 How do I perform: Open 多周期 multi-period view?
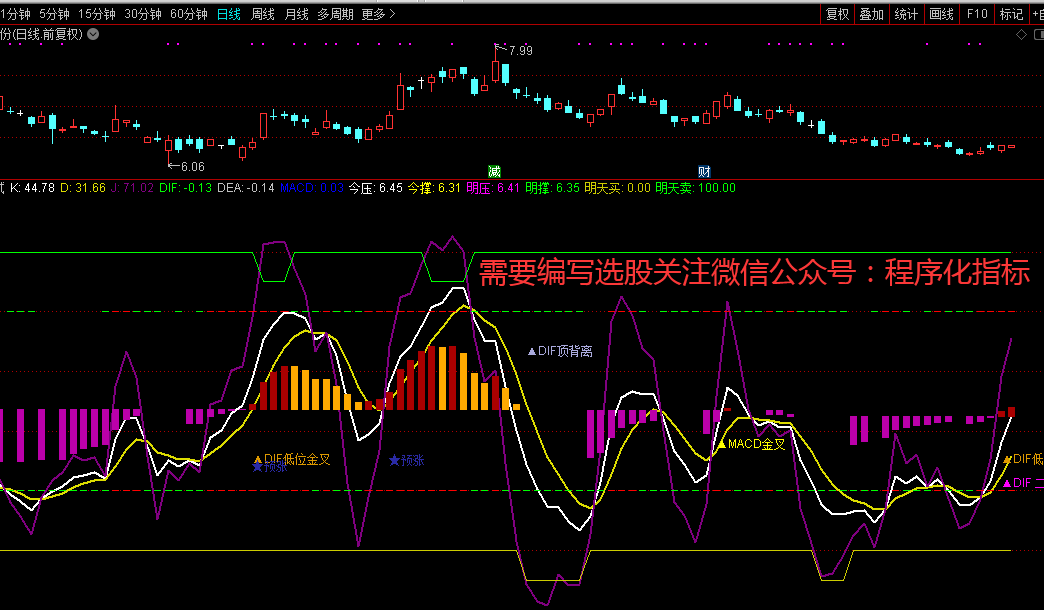point(335,14)
